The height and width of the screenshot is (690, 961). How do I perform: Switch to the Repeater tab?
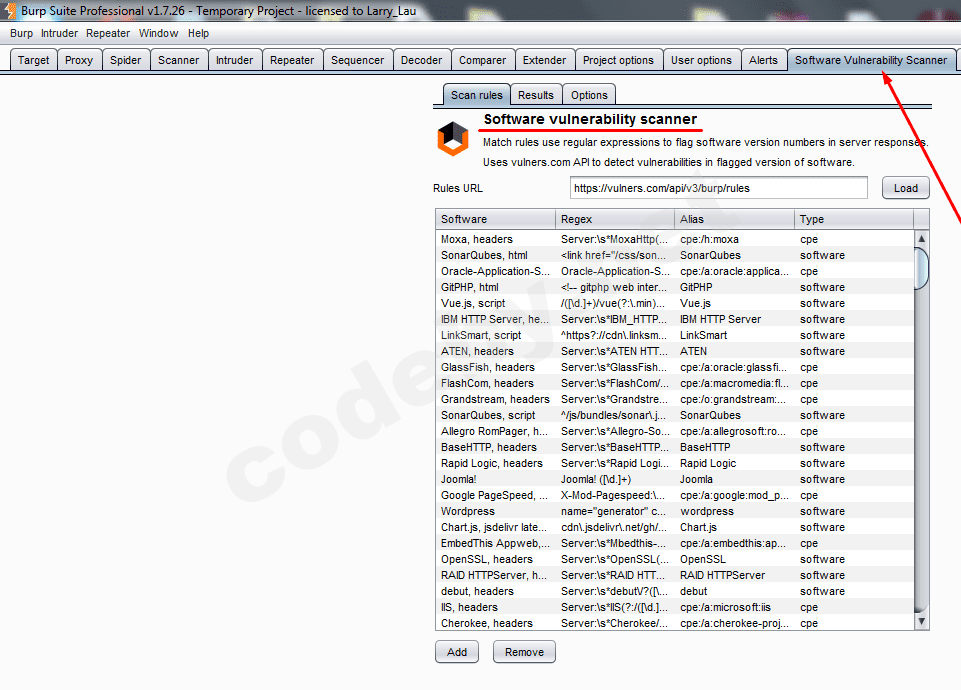(292, 60)
